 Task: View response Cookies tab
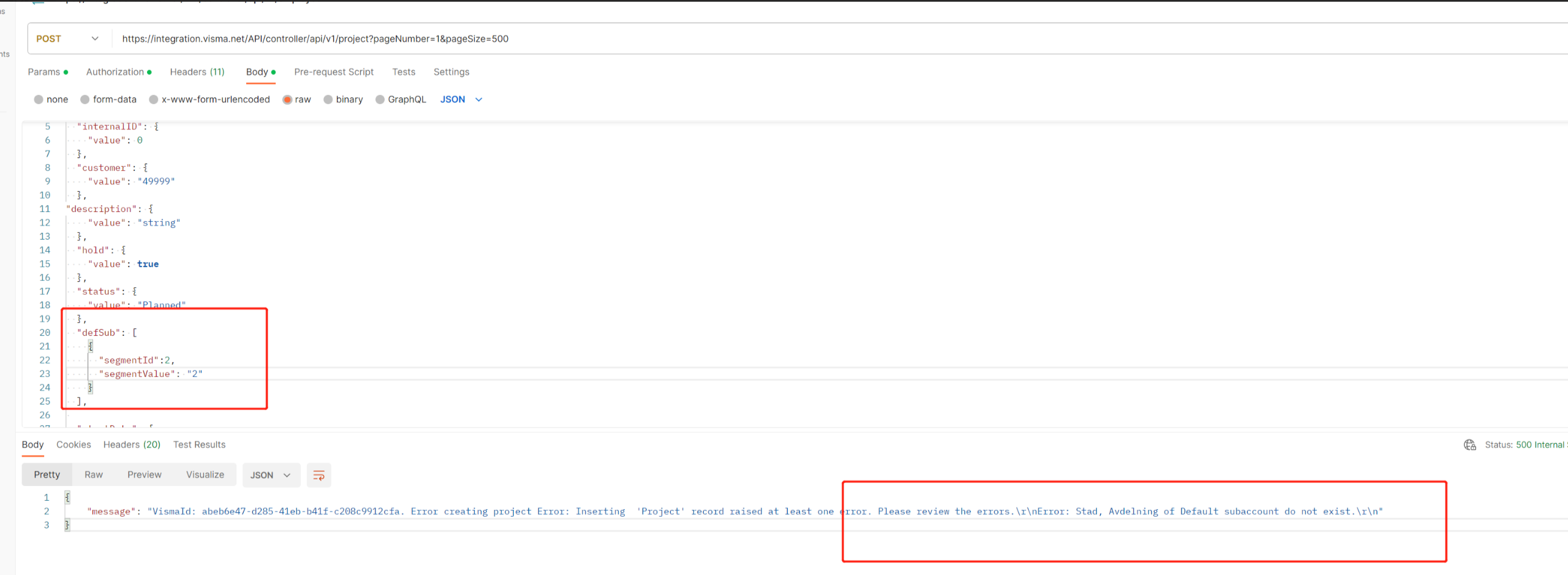(x=73, y=444)
